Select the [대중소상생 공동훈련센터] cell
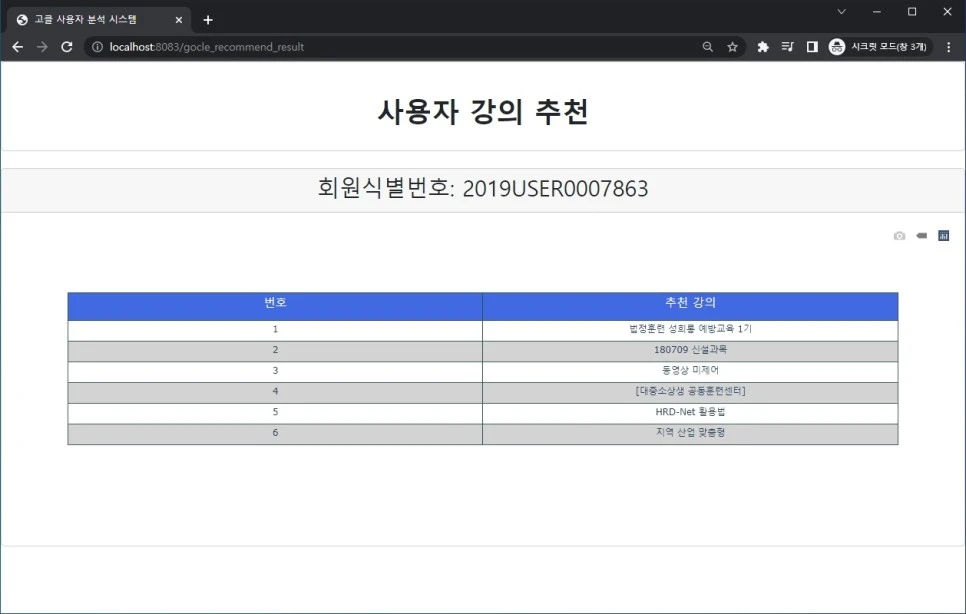 [x=690, y=393]
